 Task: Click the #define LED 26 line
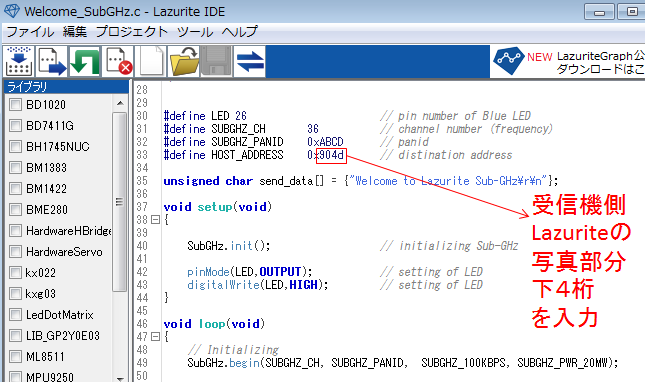pyautogui.click(x=205, y=116)
